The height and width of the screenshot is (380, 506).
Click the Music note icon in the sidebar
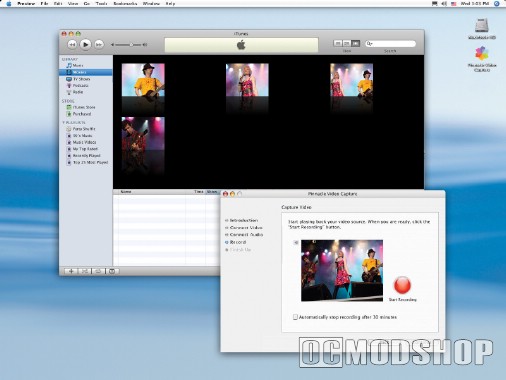coord(69,65)
